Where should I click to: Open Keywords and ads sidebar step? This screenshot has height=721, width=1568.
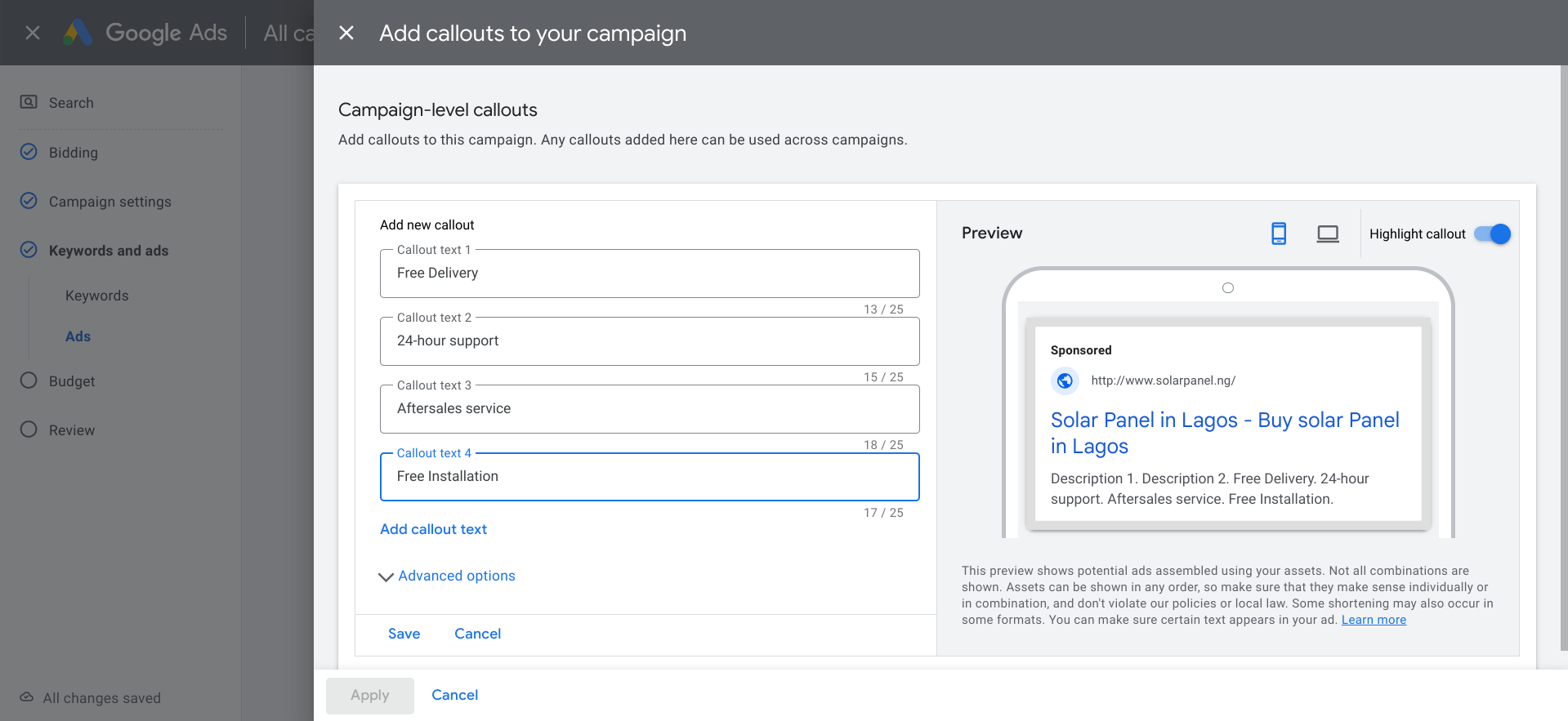(x=109, y=251)
